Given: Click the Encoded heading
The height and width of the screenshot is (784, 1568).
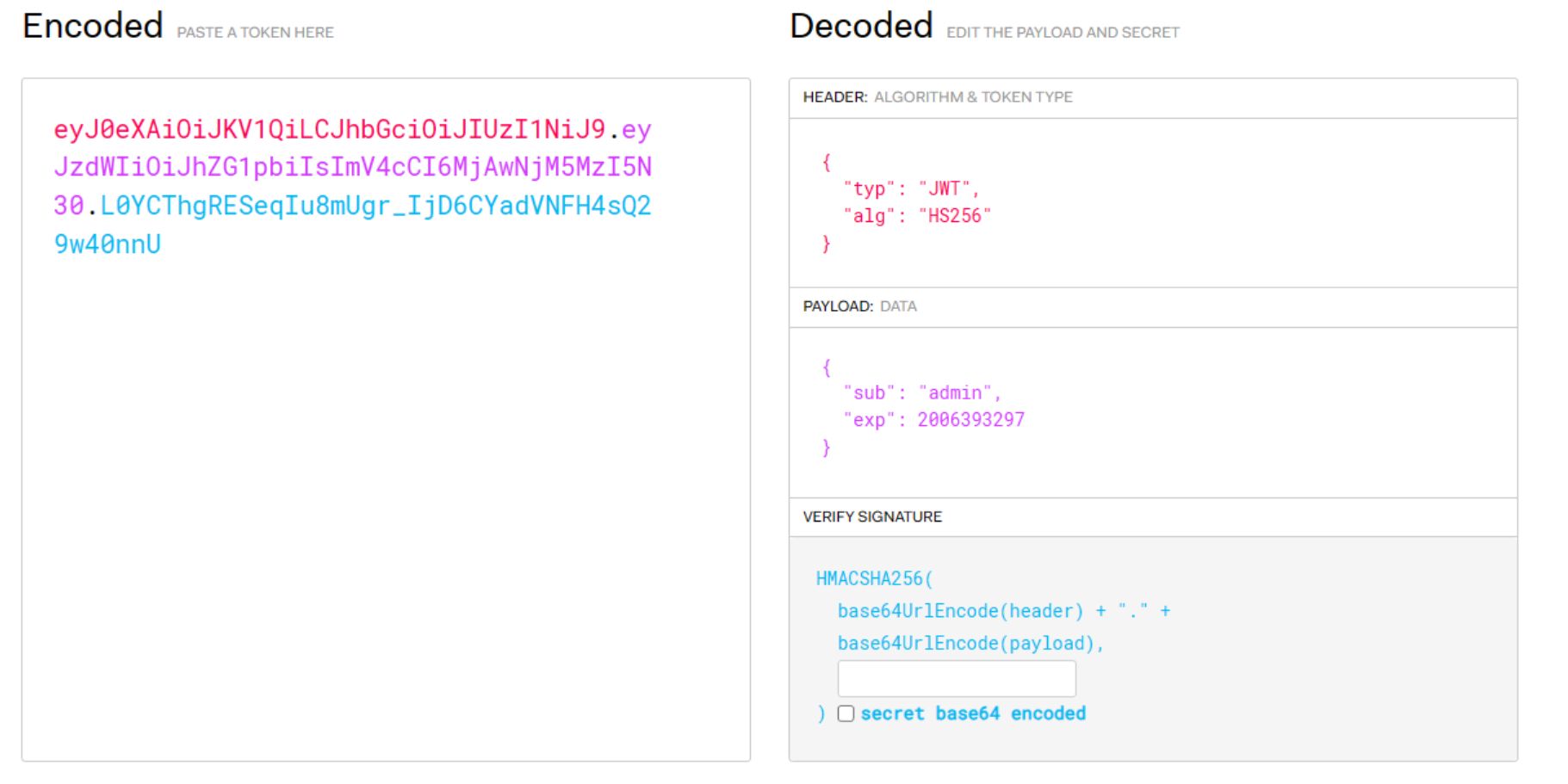Looking at the screenshot, I should [x=93, y=26].
